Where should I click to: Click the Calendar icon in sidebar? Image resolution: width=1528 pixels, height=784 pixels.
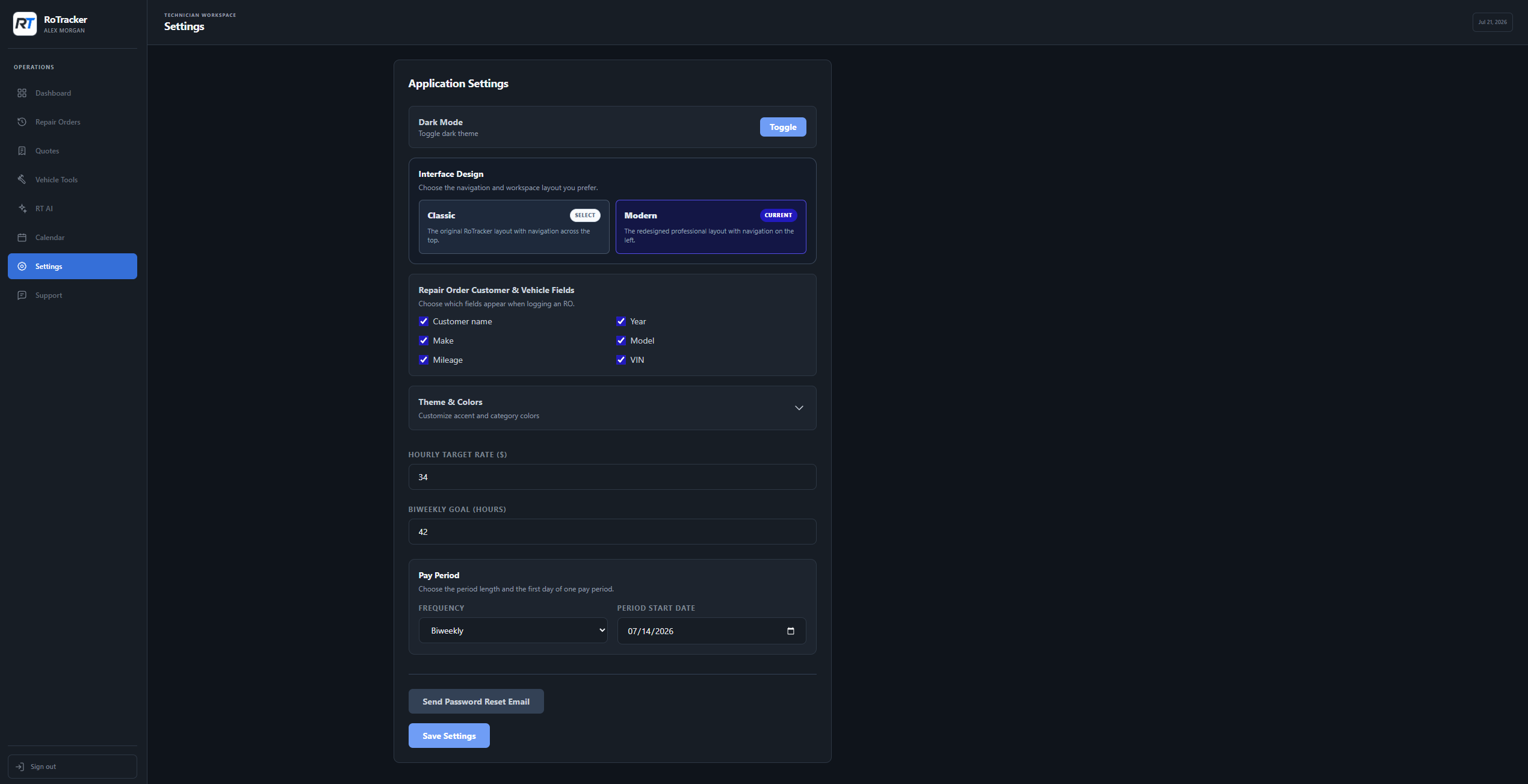22,238
